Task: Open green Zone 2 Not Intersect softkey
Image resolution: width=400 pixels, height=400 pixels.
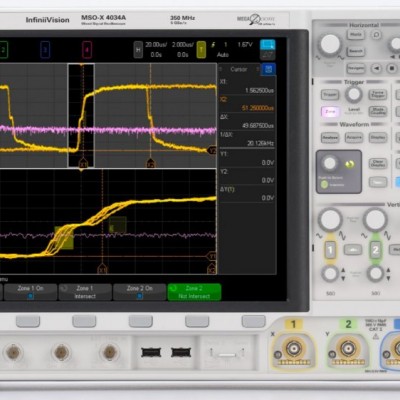Action: click(194, 292)
